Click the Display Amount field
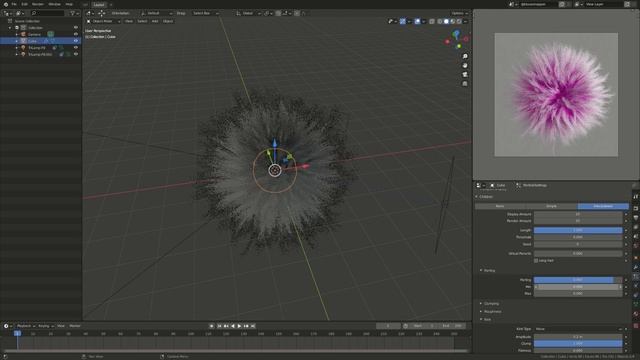Image resolution: width=640 pixels, height=360 pixels. [578, 214]
